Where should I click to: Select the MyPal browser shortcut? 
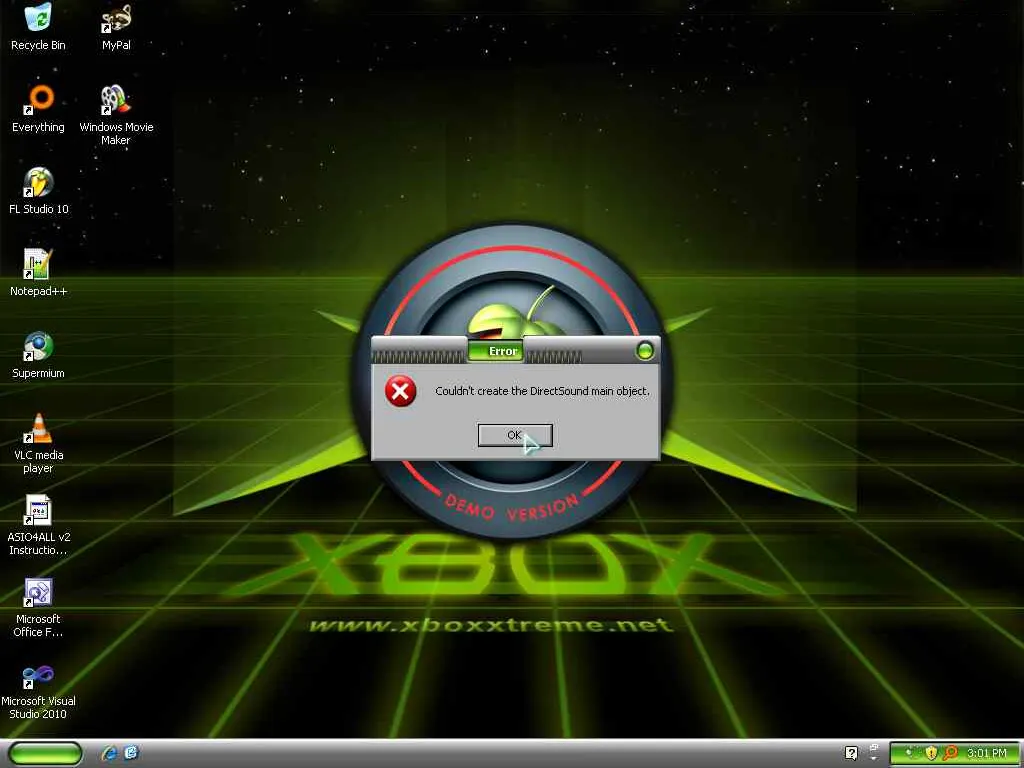(x=116, y=27)
